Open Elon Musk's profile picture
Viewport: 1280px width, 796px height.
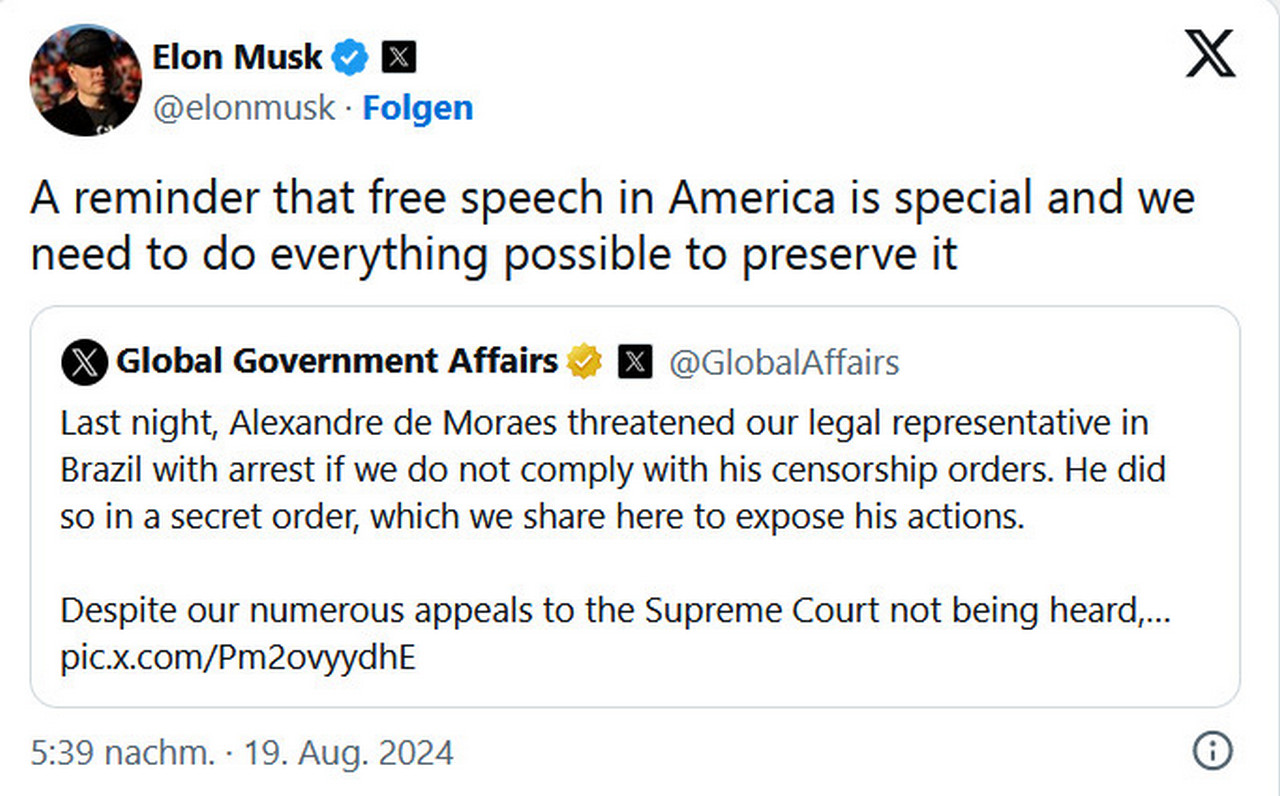click(x=86, y=80)
